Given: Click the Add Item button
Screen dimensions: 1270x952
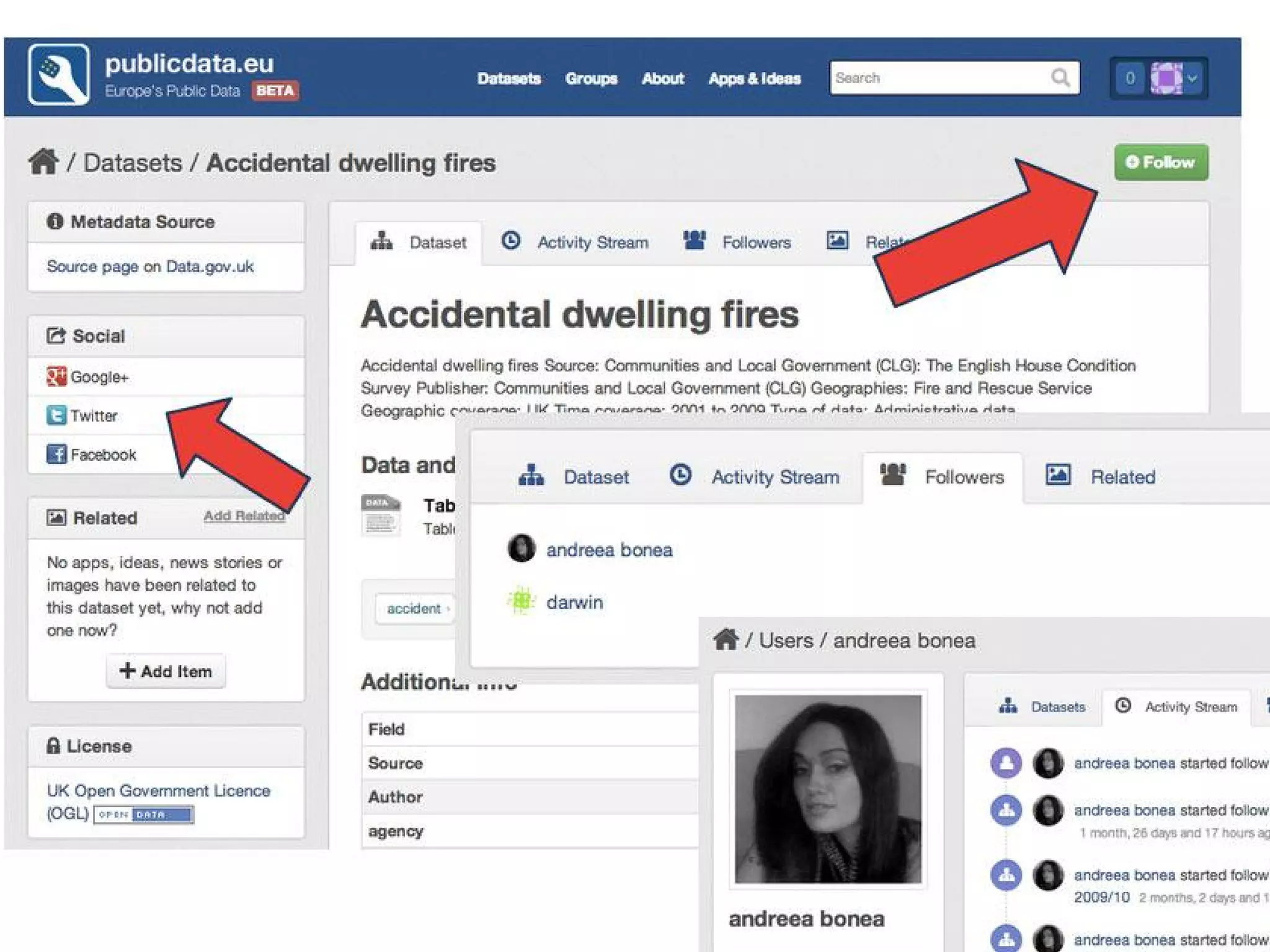Looking at the screenshot, I should [166, 671].
